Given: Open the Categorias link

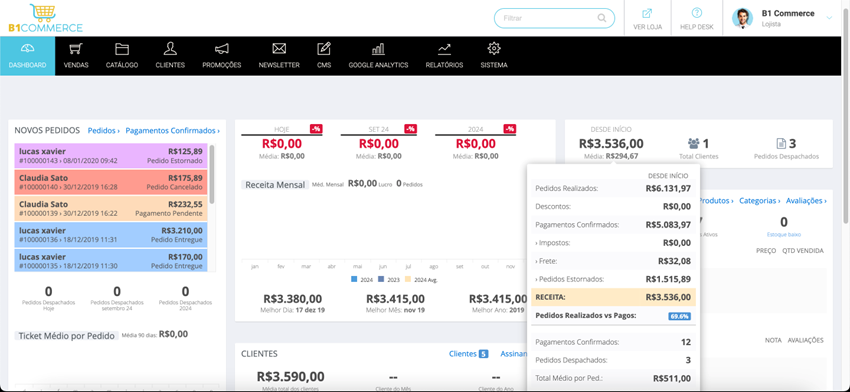Looking at the screenshot, I should coord(759,201).
